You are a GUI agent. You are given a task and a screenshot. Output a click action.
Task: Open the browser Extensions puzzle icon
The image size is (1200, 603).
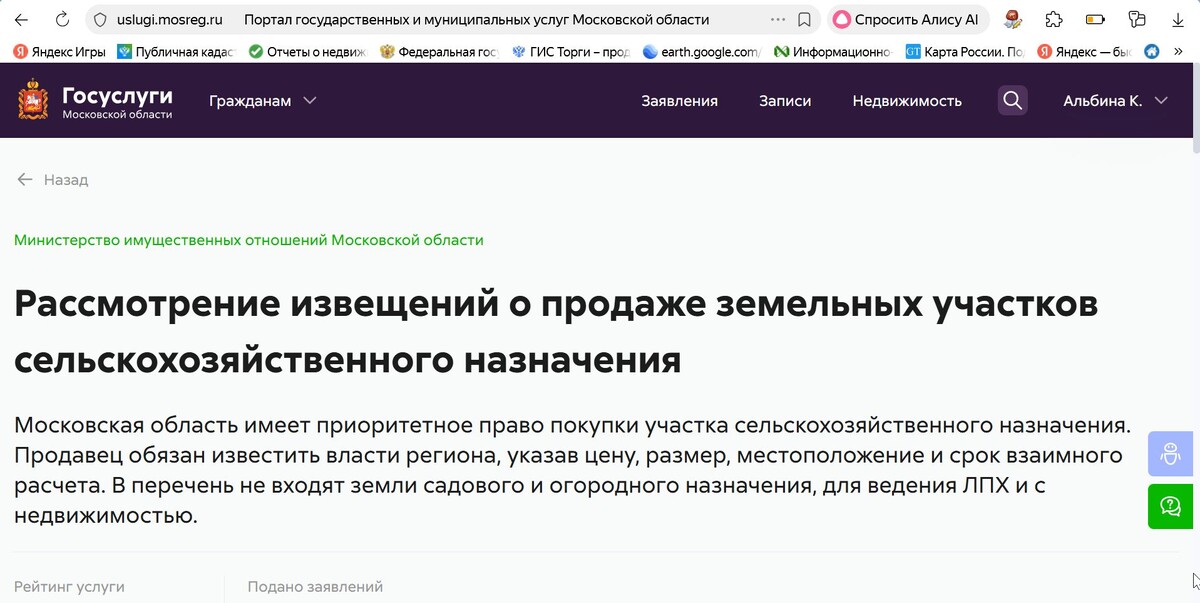click(x=1053, y=19)
